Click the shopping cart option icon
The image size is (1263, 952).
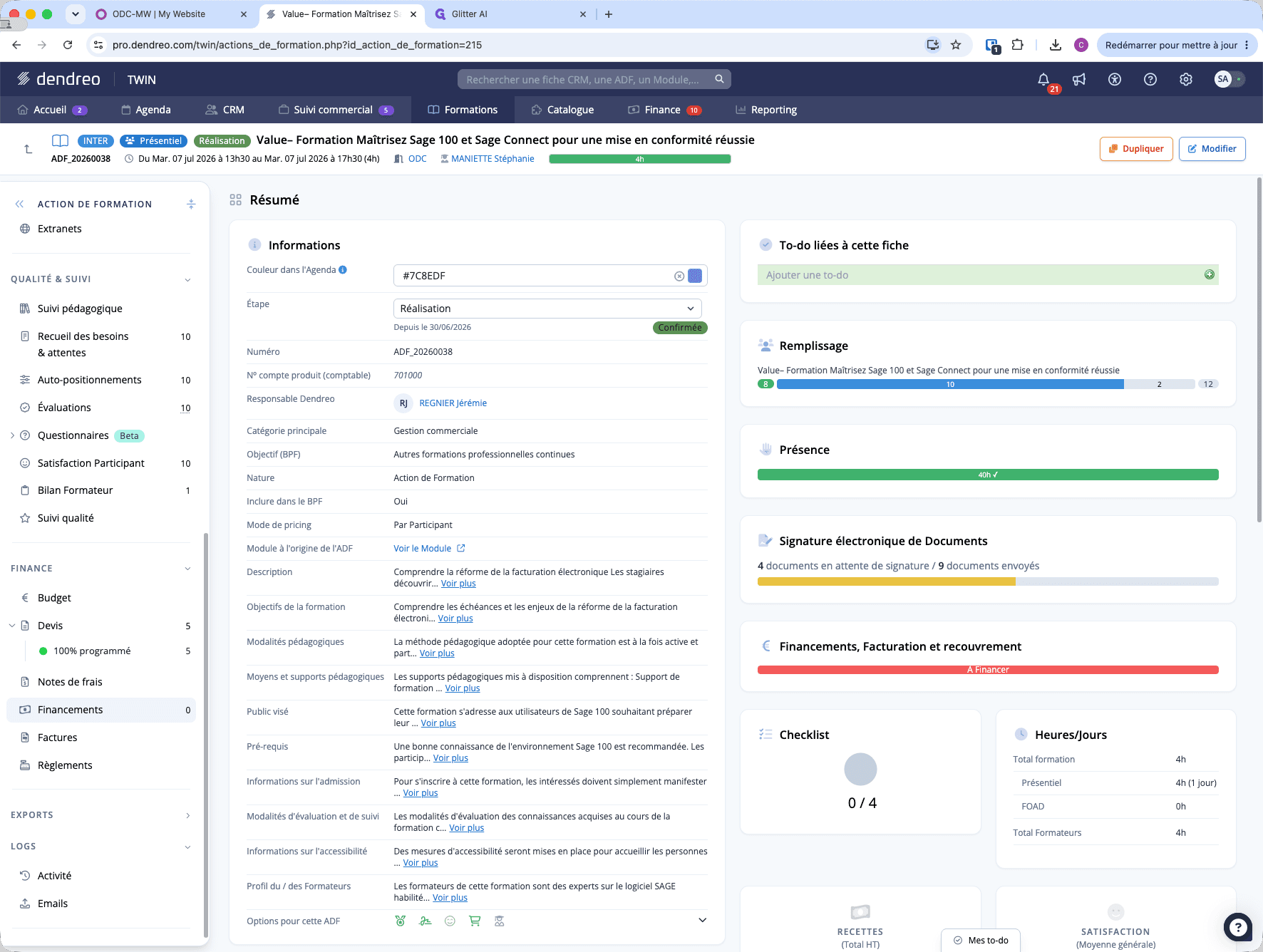tap(475, 921)
